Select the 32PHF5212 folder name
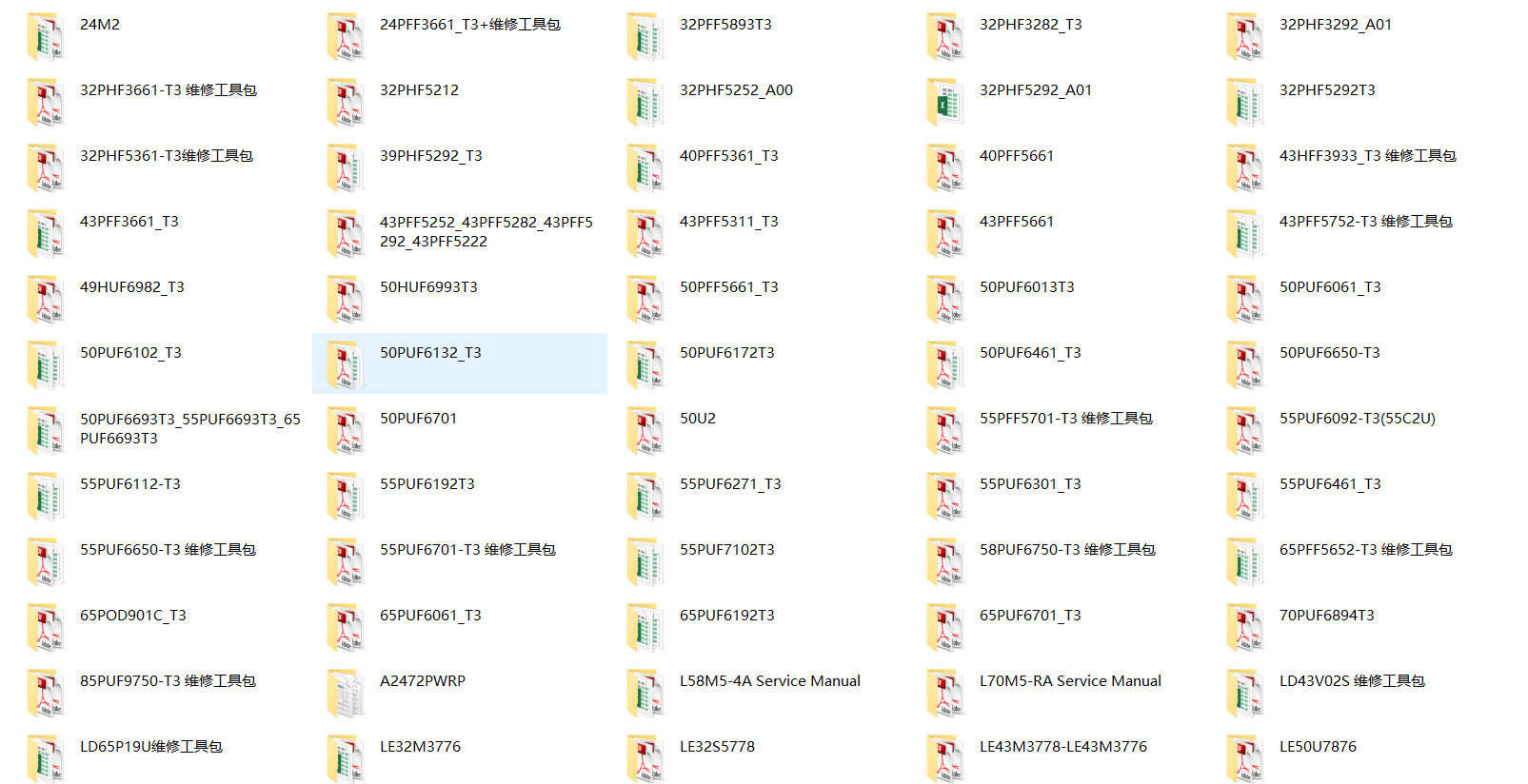Screen dimensions: 1528x784 (x=419, y=90)
